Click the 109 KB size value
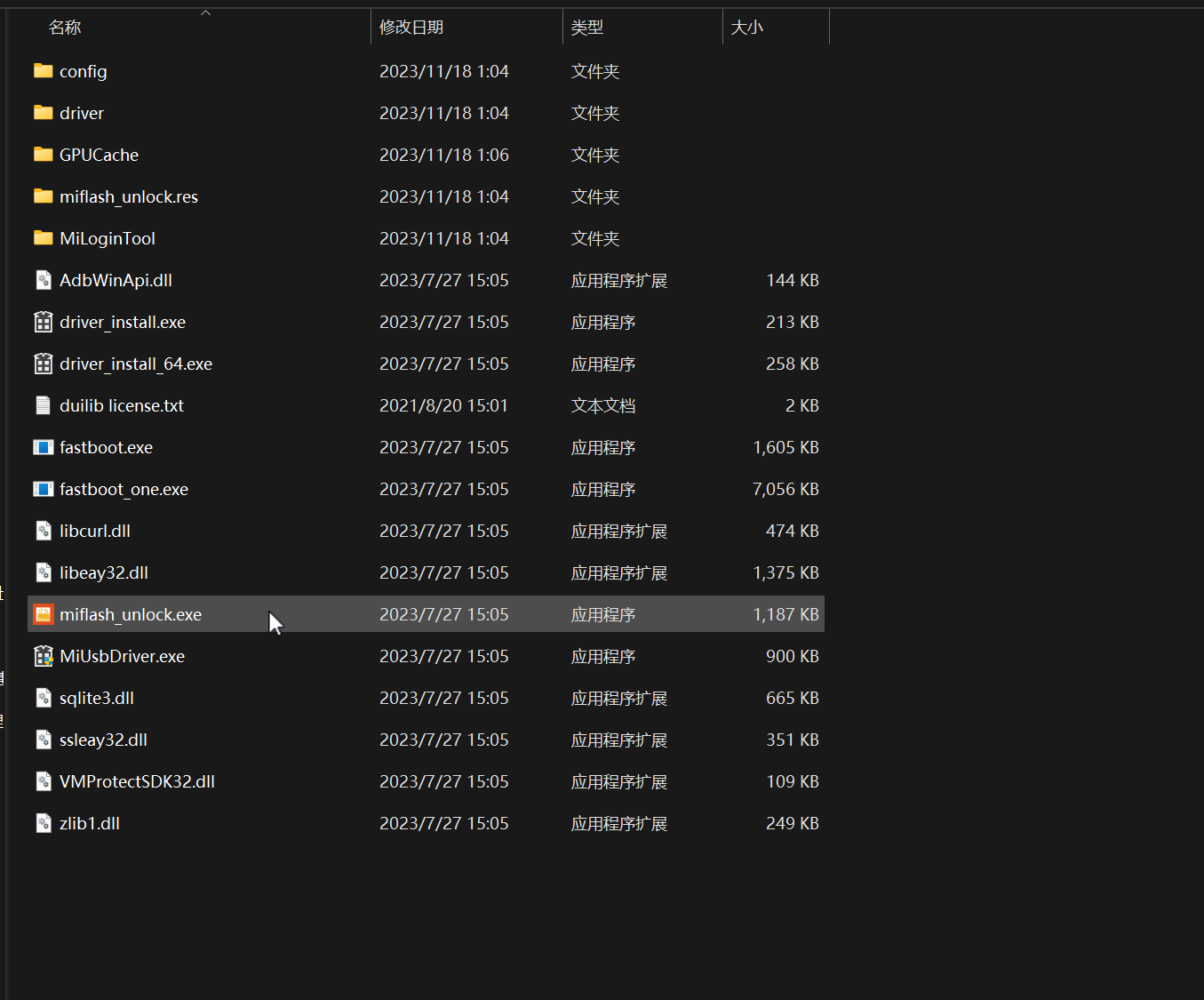 coord(793,781)
